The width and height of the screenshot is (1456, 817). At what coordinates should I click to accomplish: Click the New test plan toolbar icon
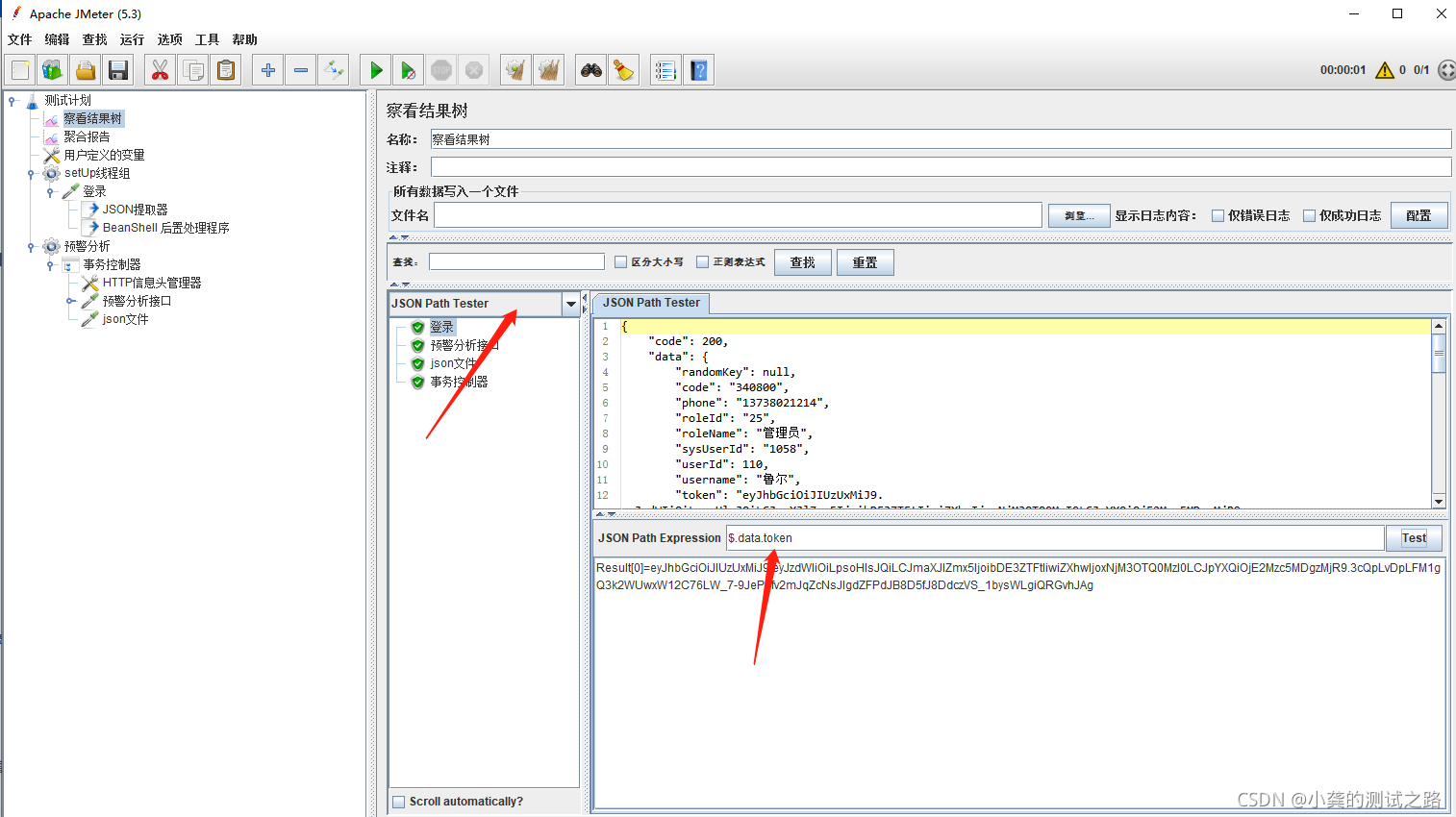tap(20, 70)
